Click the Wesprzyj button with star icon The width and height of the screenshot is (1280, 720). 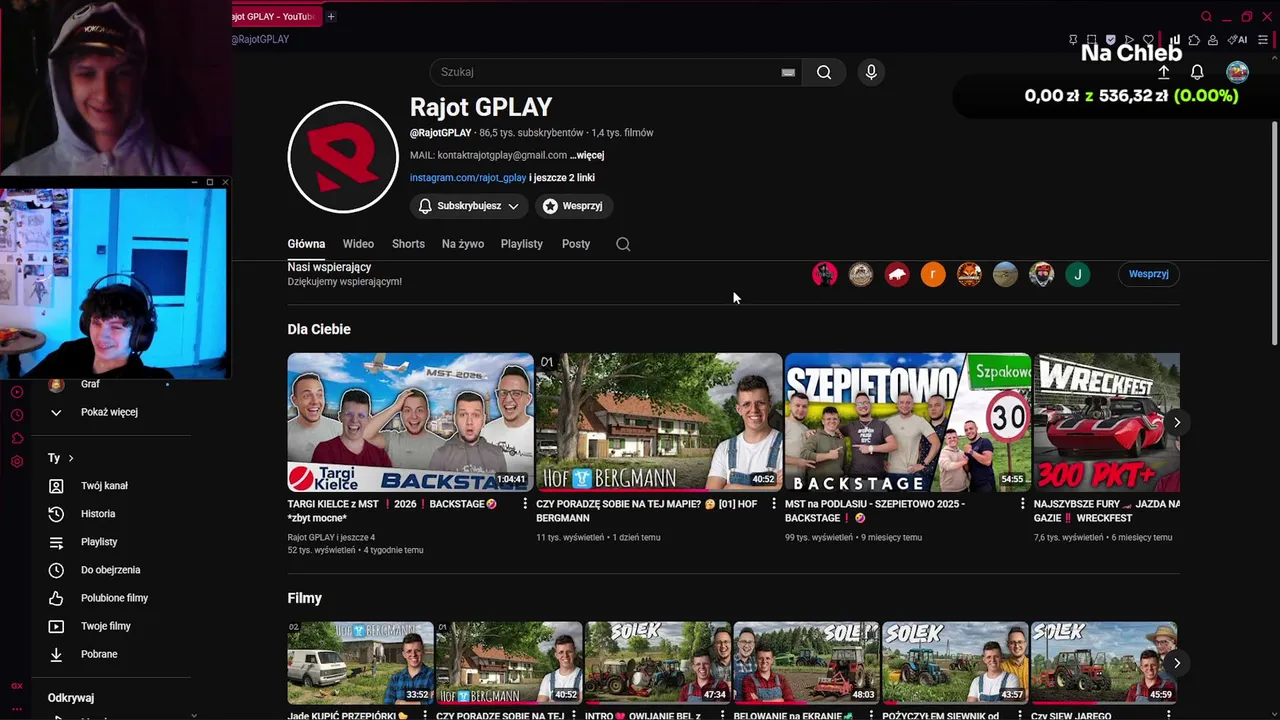pyautogui.click(x=573, y=206)
